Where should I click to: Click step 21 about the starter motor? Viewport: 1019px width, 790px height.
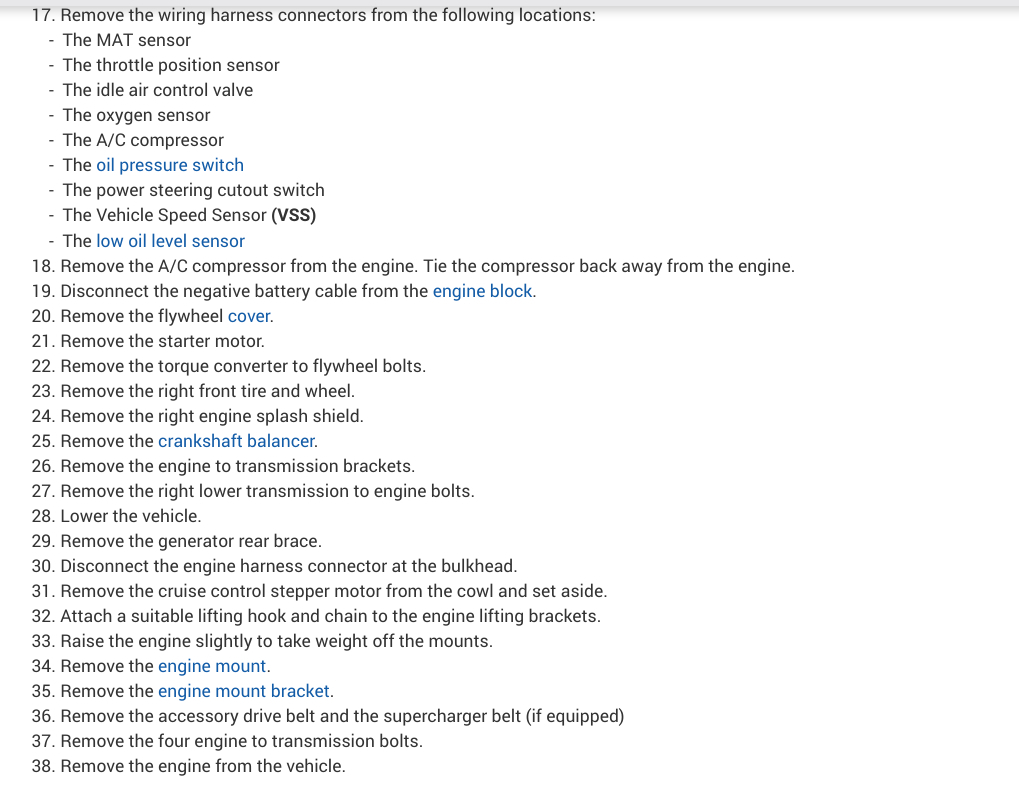click(162, 341)
